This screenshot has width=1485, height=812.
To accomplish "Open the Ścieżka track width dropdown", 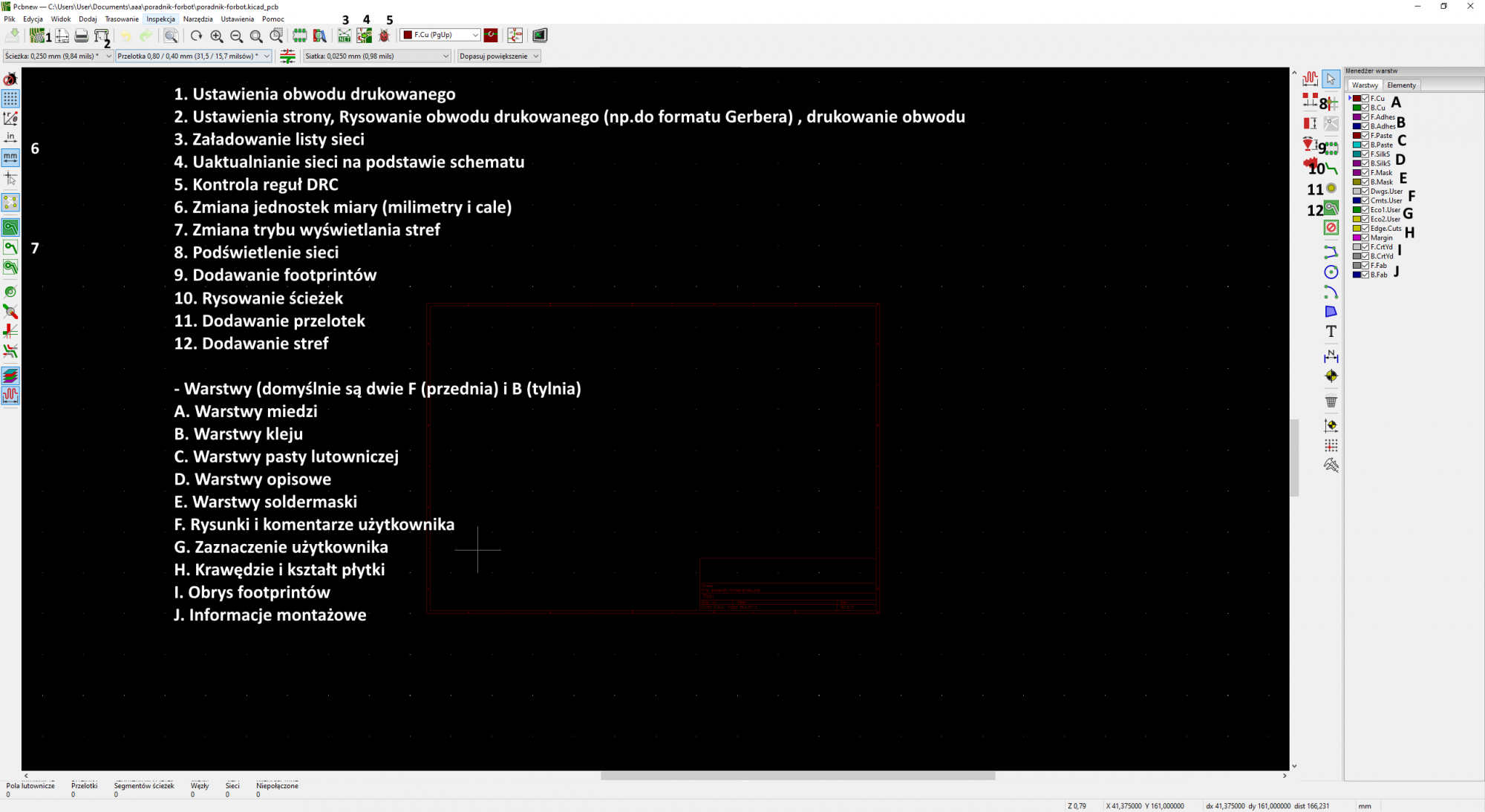I will pyautogui.click(x=58, y=56).
